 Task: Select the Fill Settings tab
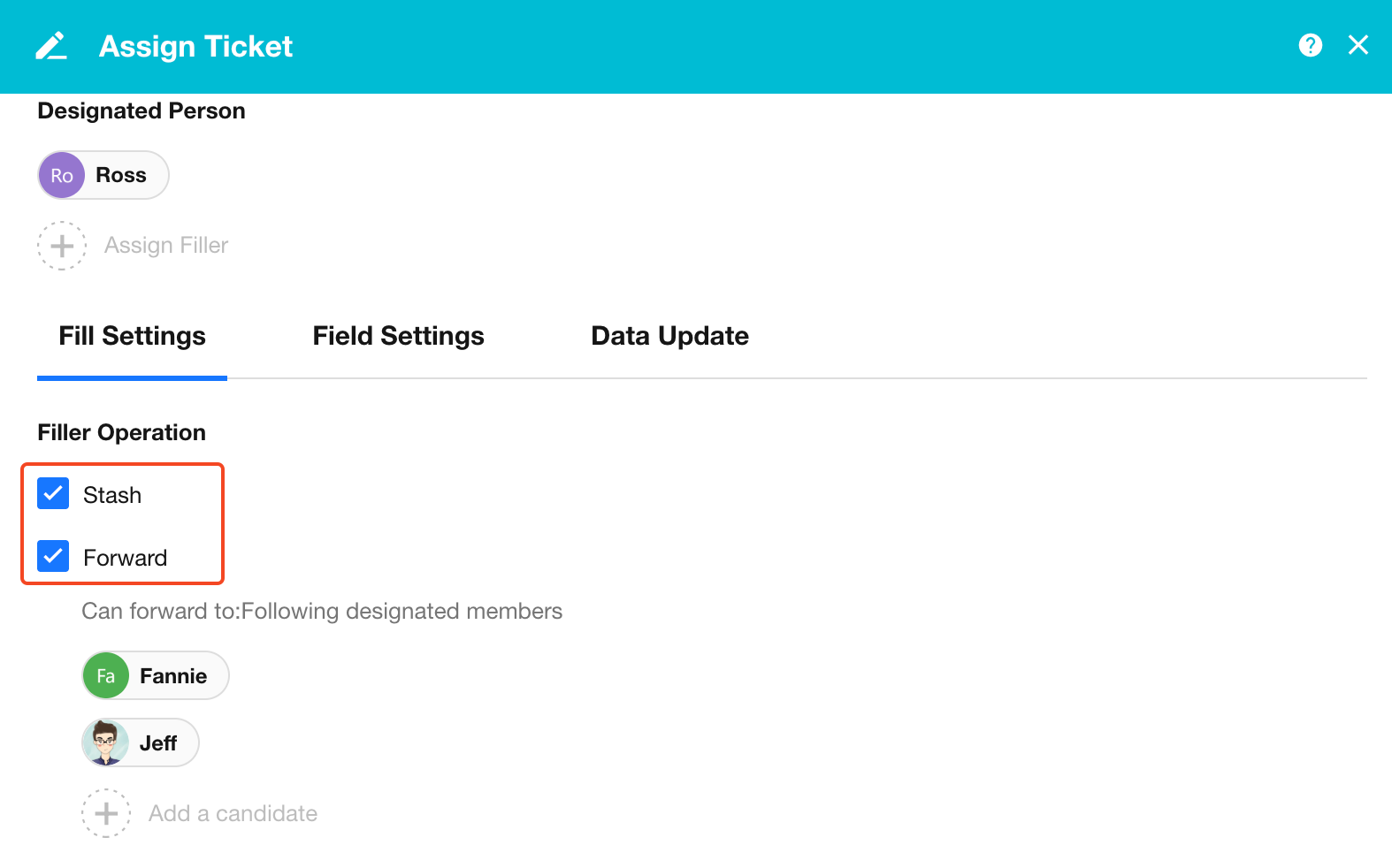click(x=132, y=336)
